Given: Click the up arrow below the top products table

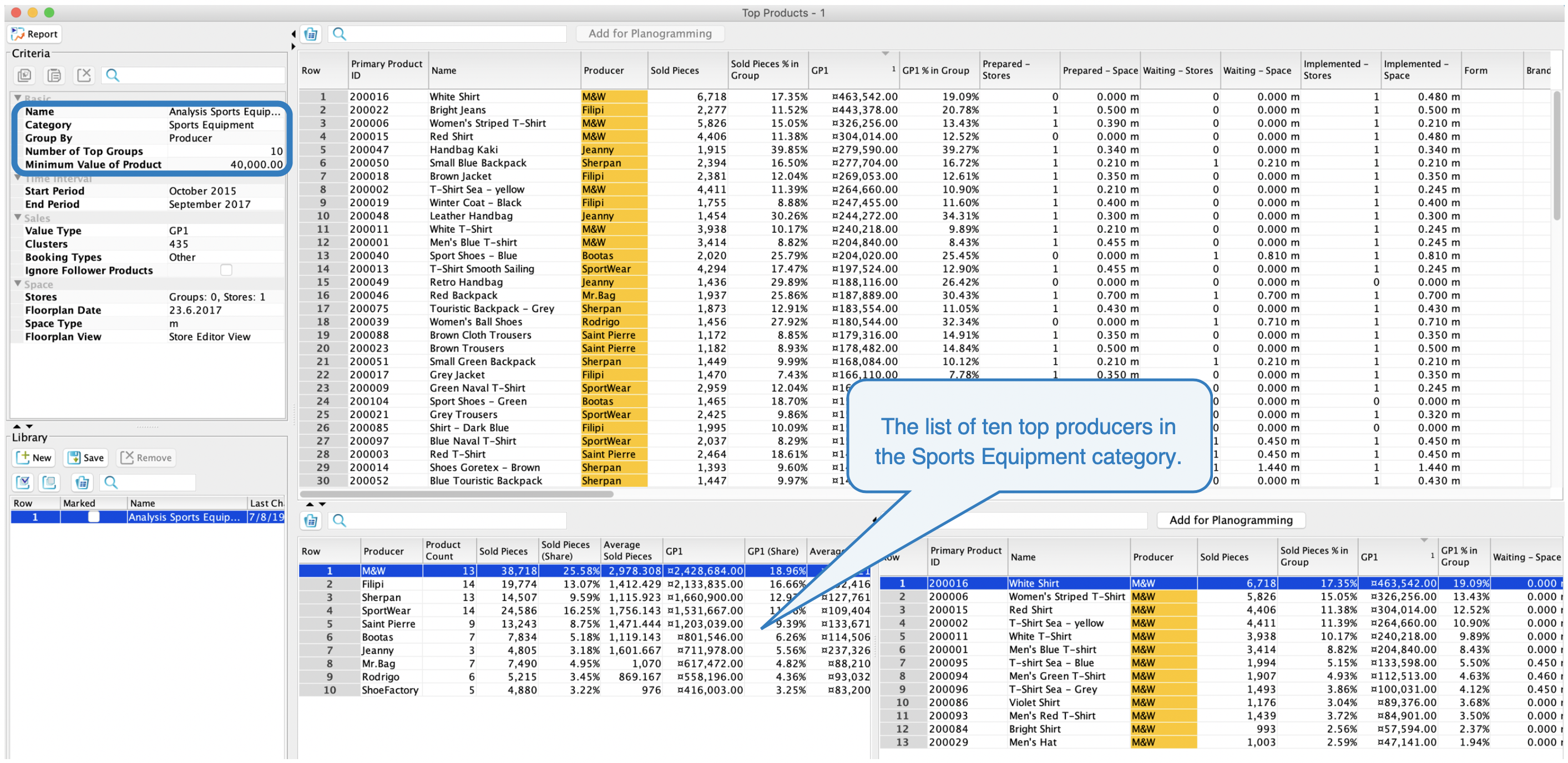Looking at the screenshot, I should [310, 505].
